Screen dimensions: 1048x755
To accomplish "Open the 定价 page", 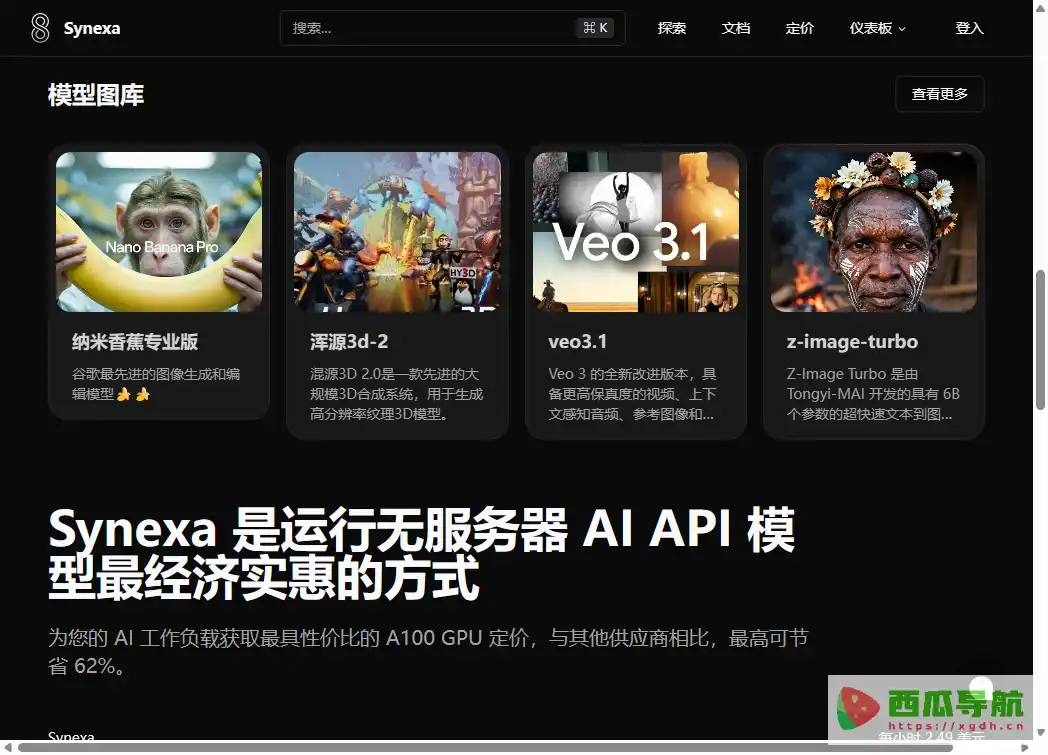I will coord(799,28).
